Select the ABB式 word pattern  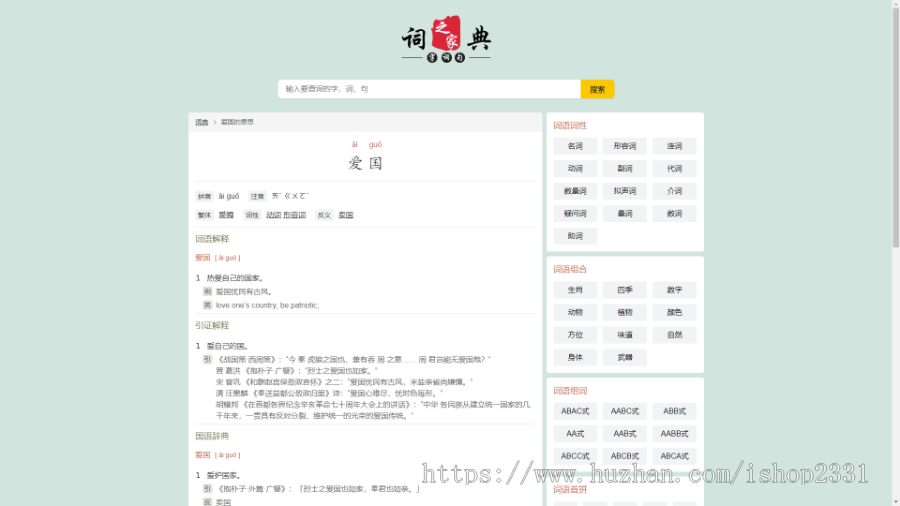[674, 411]
